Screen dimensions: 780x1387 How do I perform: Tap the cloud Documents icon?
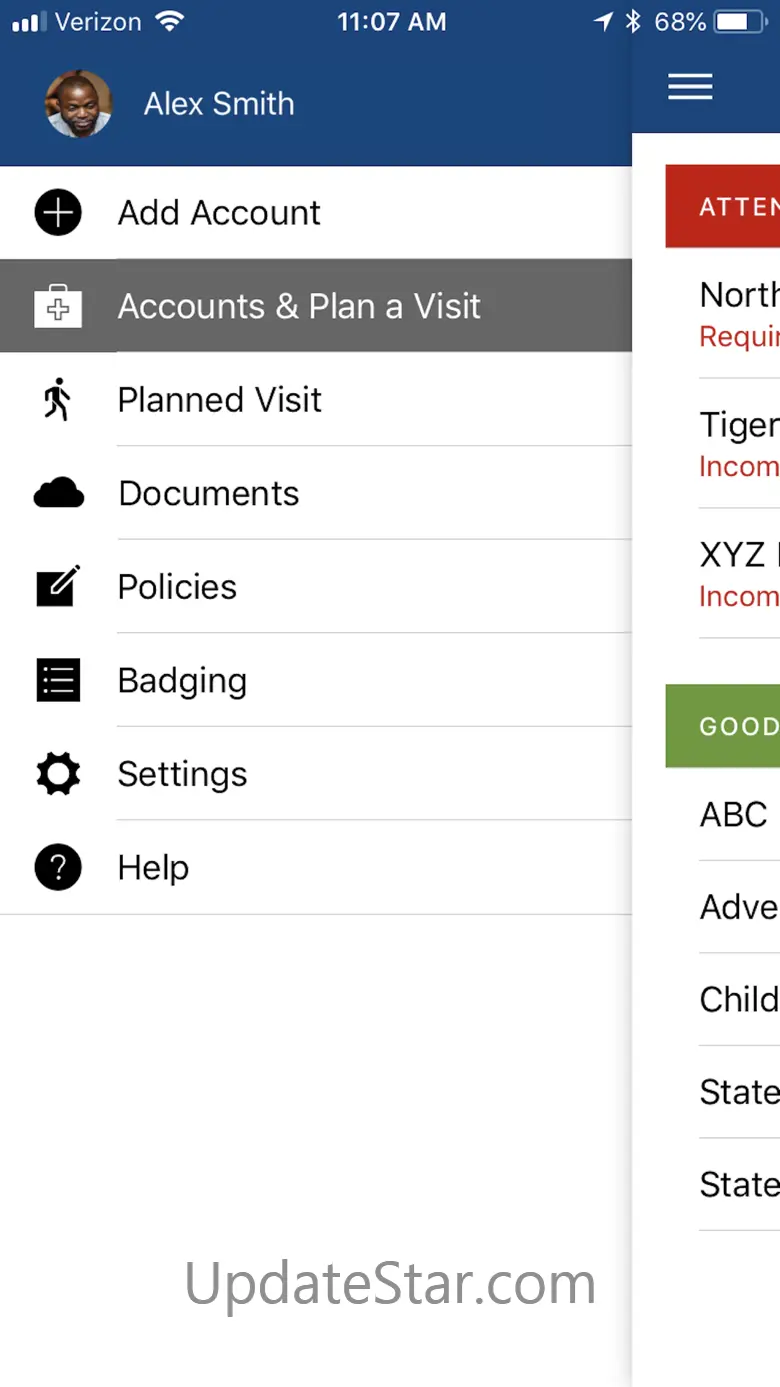[x=58, y=493]
